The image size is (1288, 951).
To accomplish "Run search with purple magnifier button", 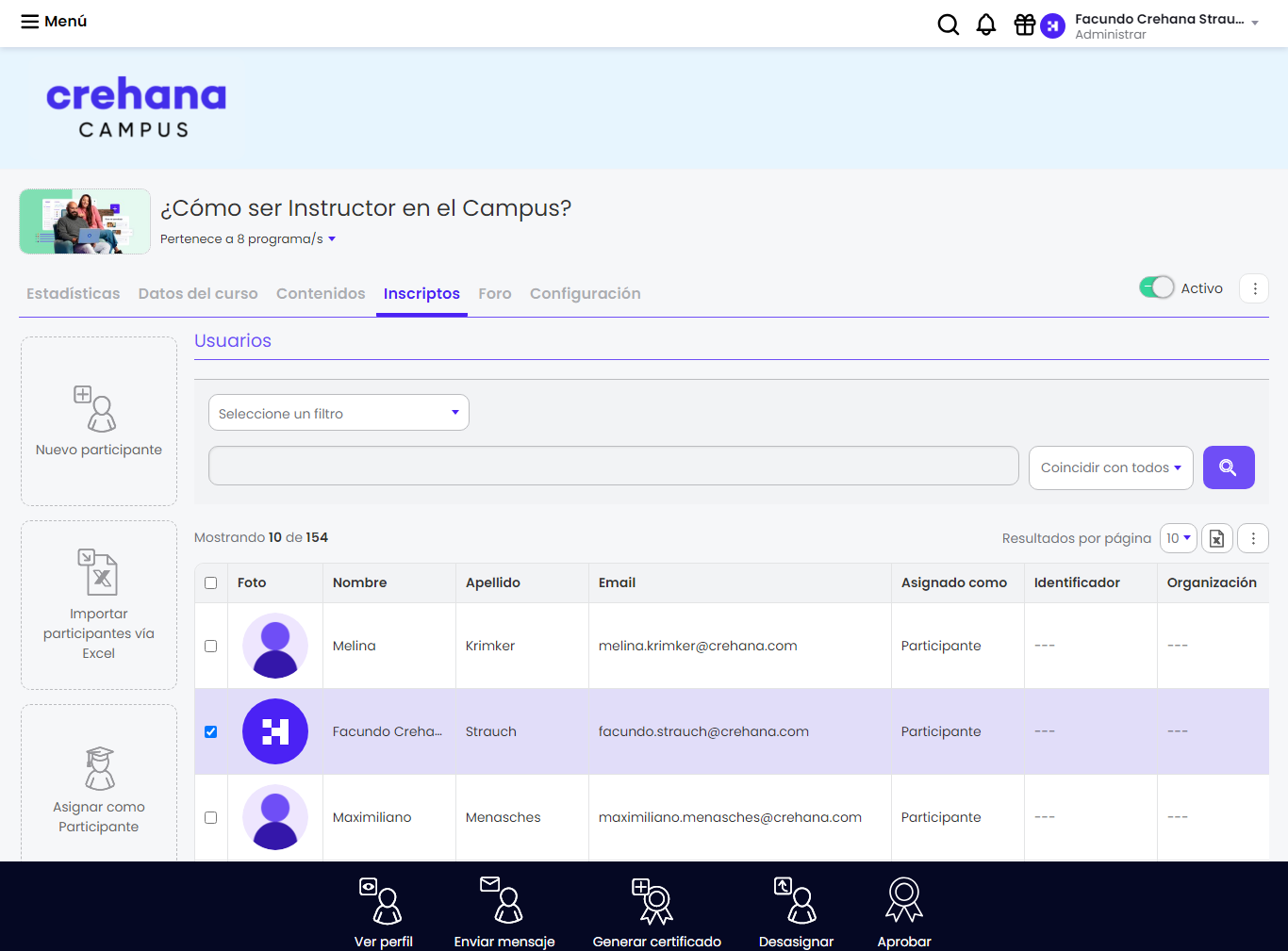I will pyautogui.click(x=1229, y=467).
